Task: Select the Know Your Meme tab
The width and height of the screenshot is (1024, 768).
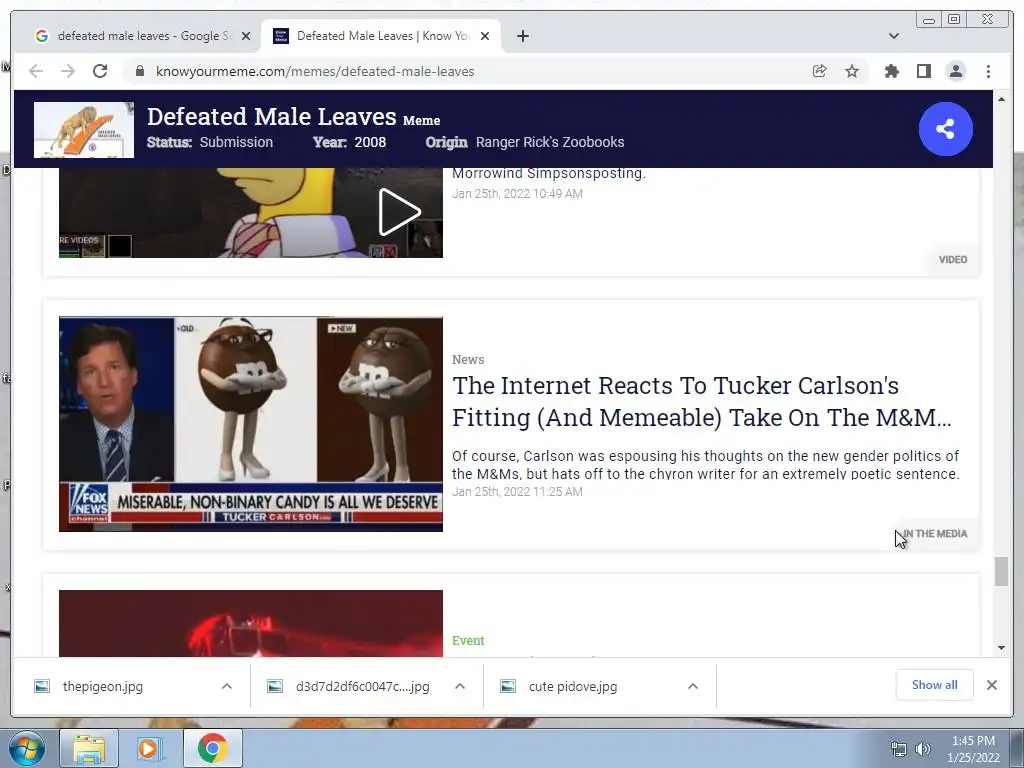Action: point(381,36)
